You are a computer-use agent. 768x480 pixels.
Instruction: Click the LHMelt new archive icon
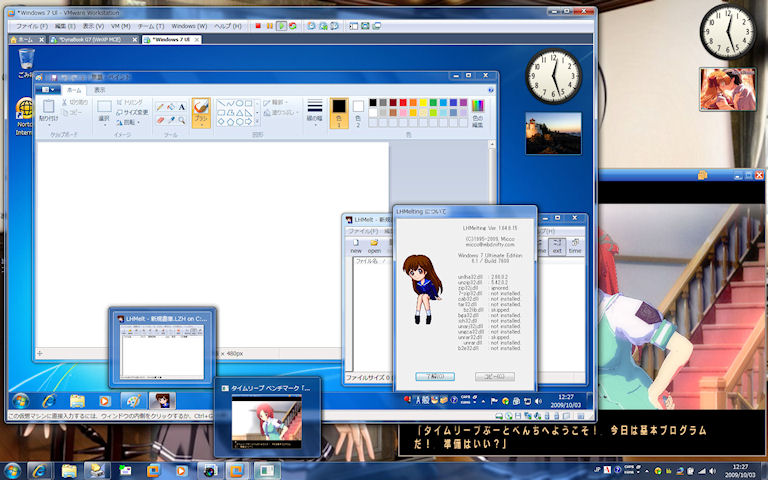[x=356, y=246]
